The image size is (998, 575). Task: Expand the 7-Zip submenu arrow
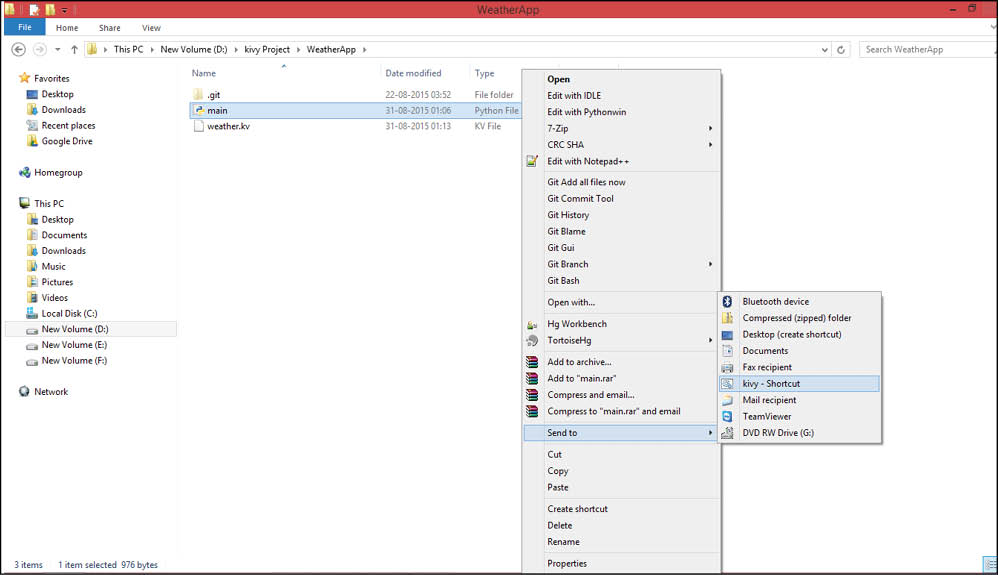click(711, 128)
